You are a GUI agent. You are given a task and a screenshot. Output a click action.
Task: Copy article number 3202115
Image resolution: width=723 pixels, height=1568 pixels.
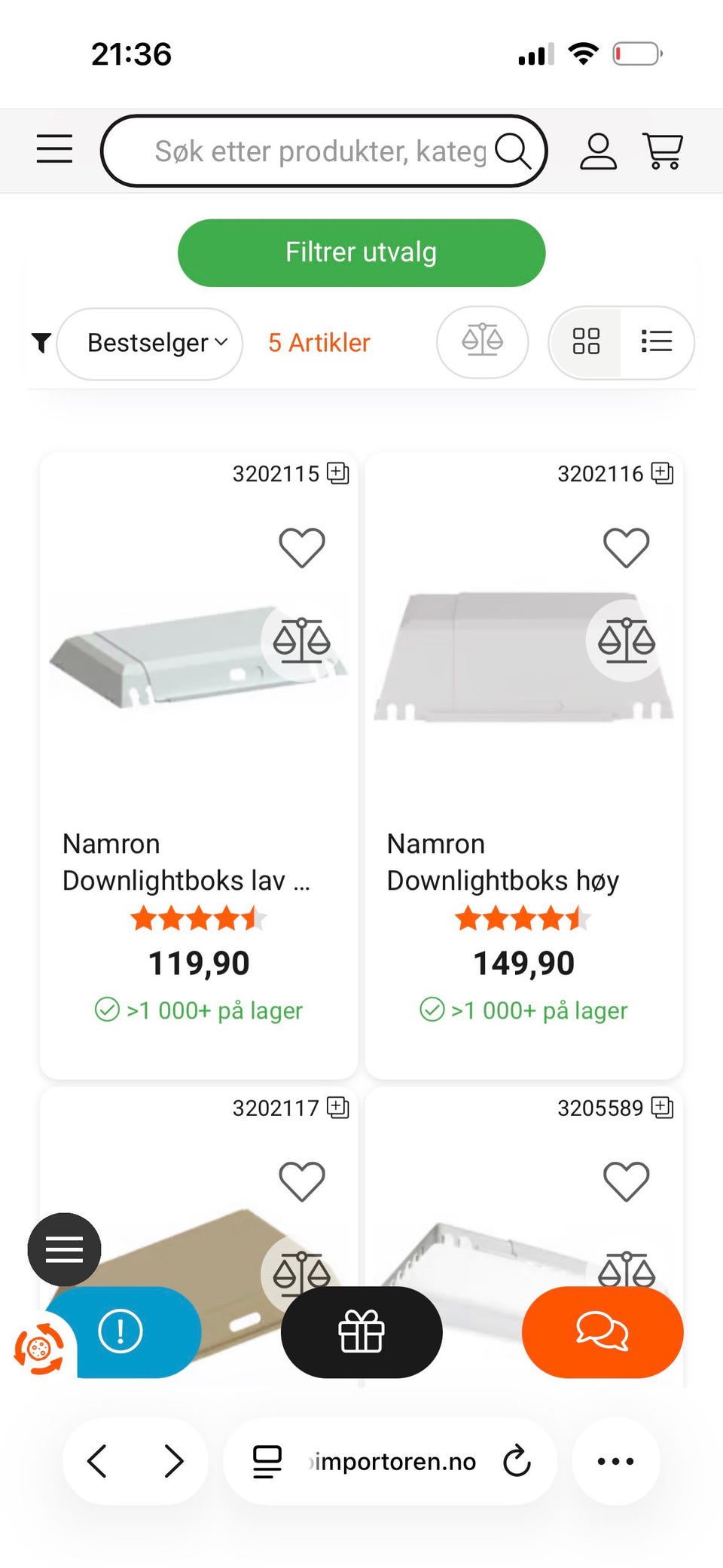pyautogui.click(x=338, y=473)
